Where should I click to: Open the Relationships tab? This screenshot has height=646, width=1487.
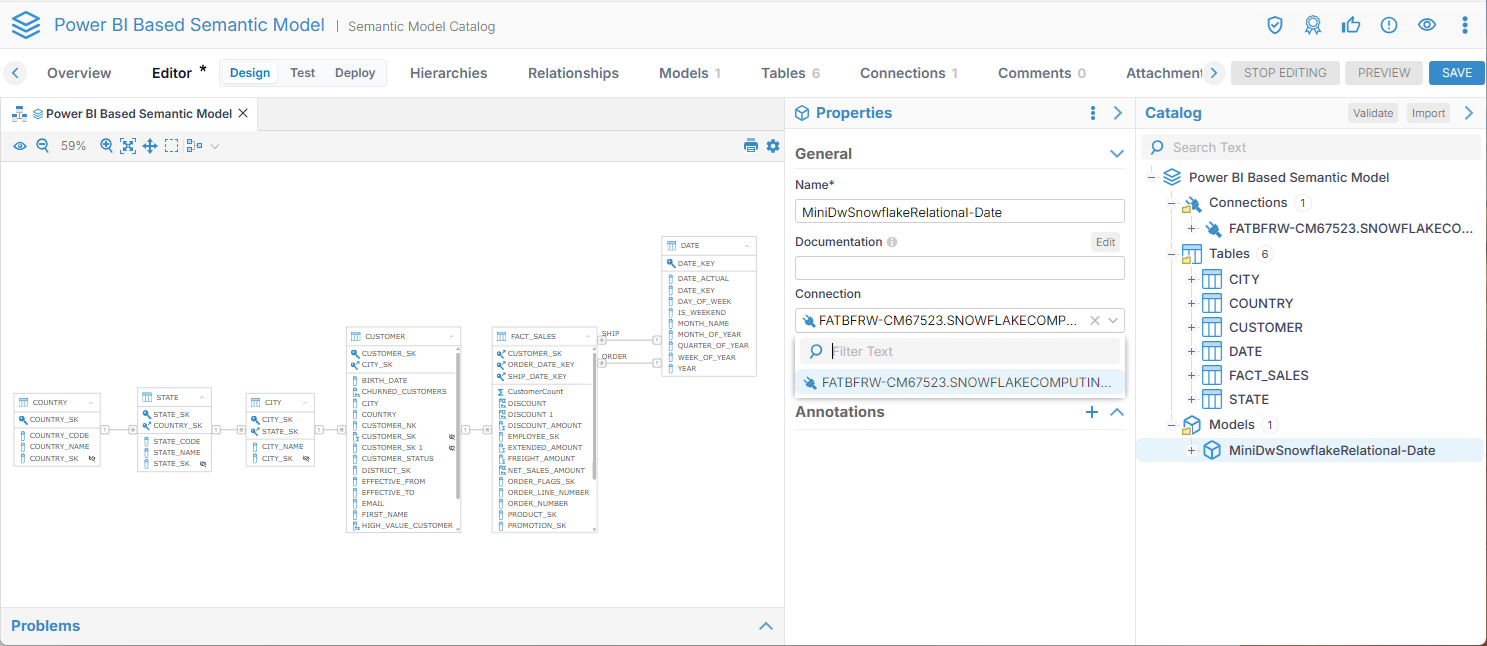(573, 73)
